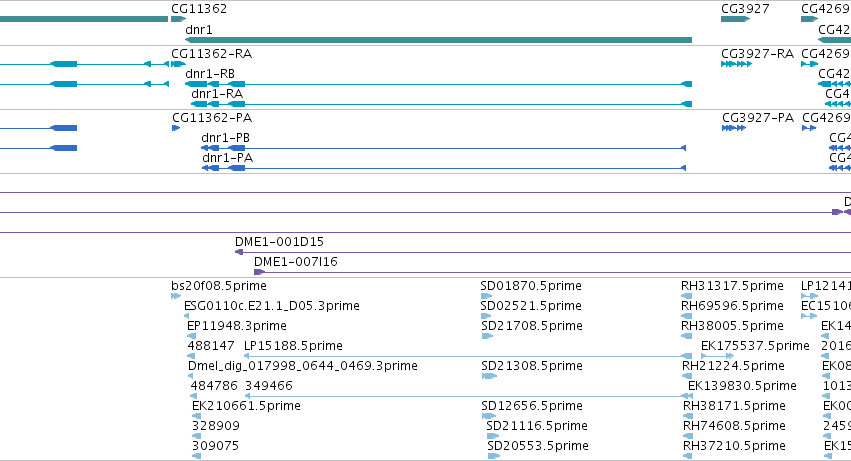Open the CG3927 gene label
851x461 pixels.
tap(745, 9)
